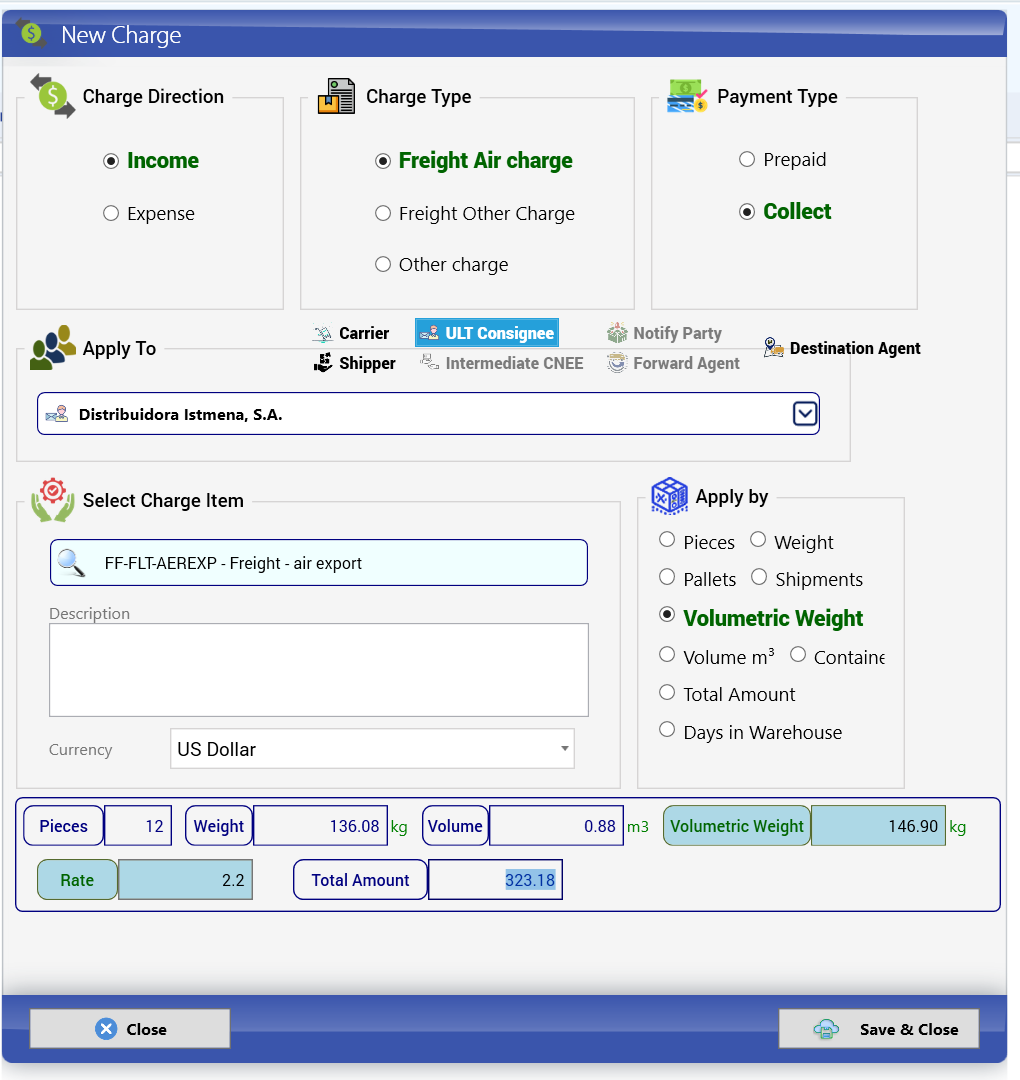Select Freight Other Charge option
Screen dimensions: 1020x1080
[383, 214]
